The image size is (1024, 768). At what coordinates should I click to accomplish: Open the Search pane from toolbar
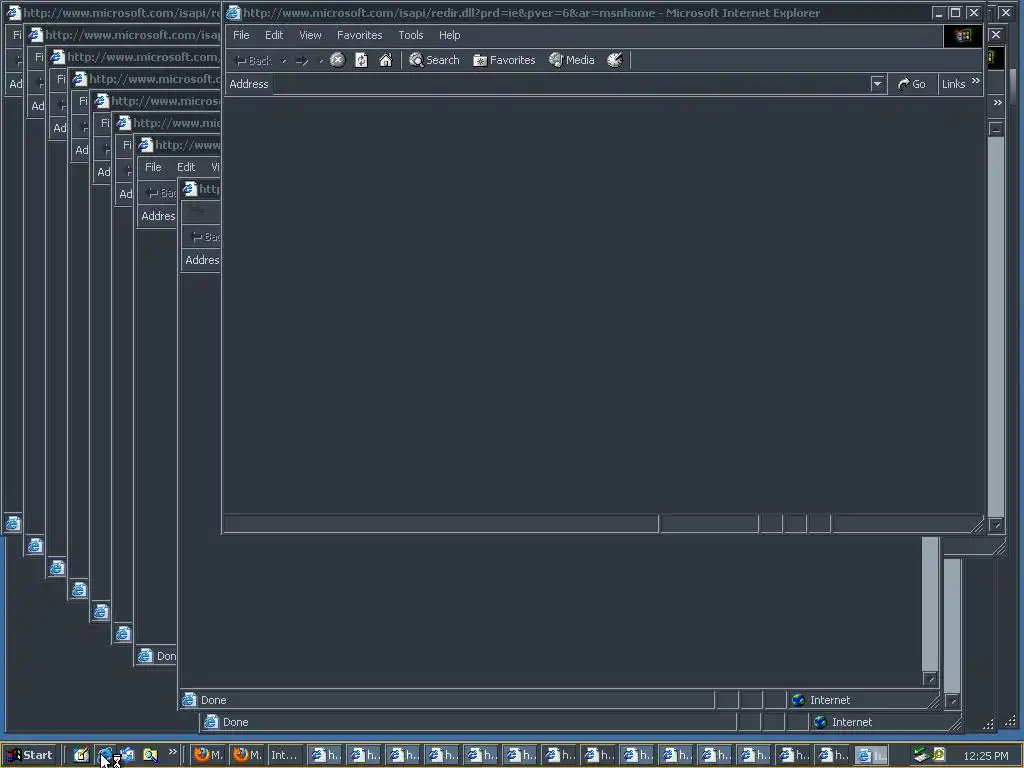pos(434,60)
